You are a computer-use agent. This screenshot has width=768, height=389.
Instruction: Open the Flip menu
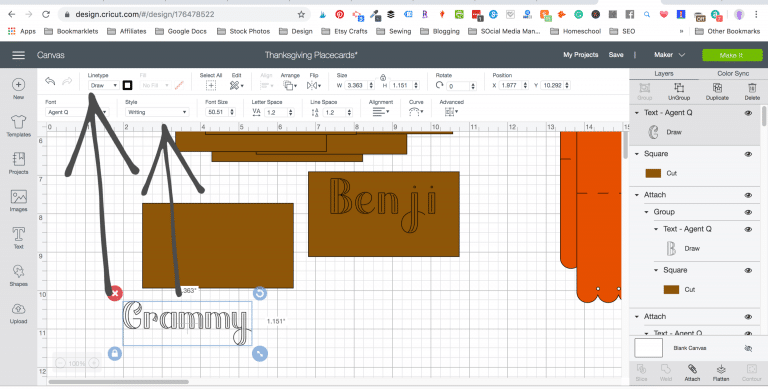[314, 85]
